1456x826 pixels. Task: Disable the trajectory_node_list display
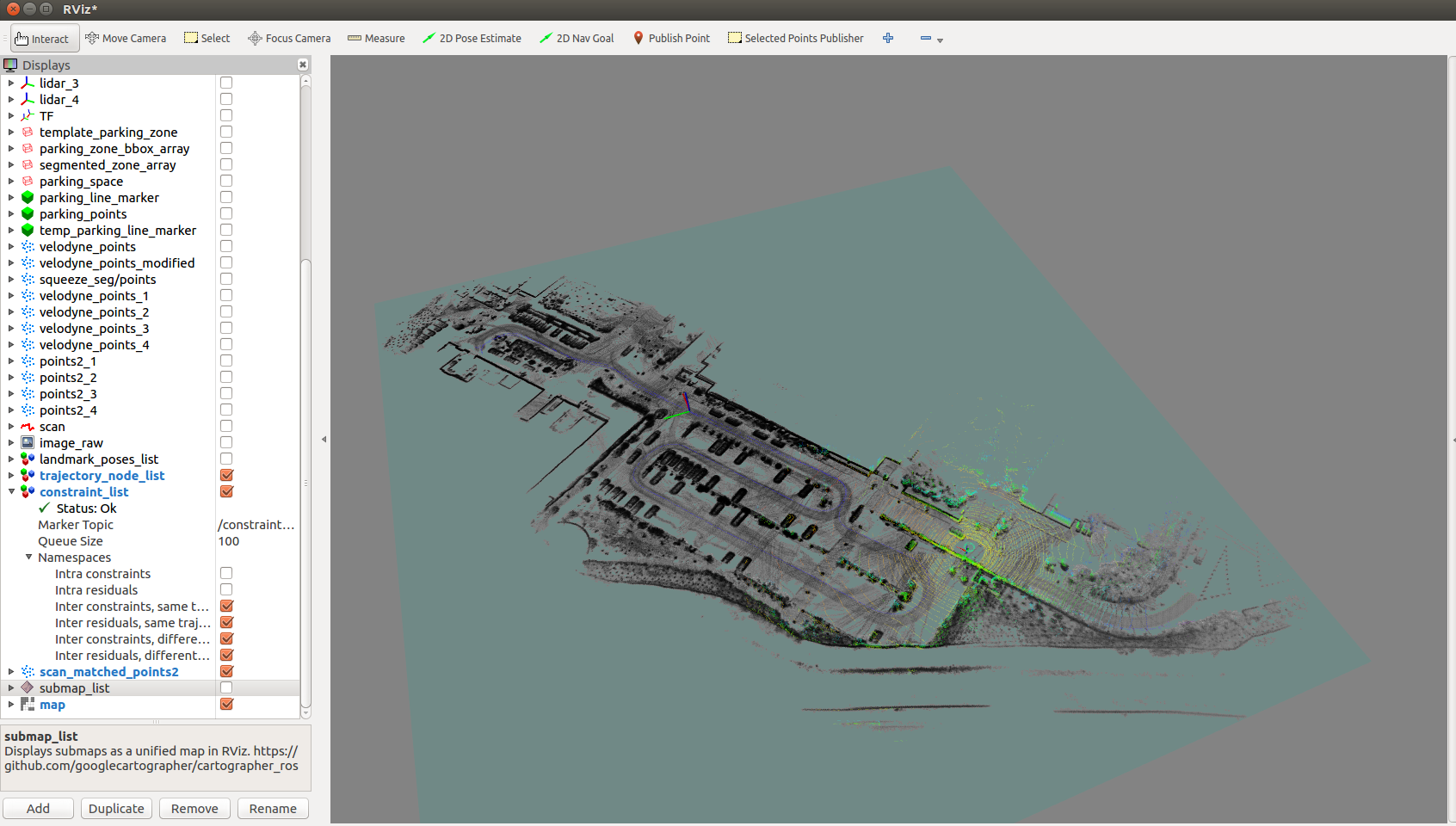[x=226, y=475]
